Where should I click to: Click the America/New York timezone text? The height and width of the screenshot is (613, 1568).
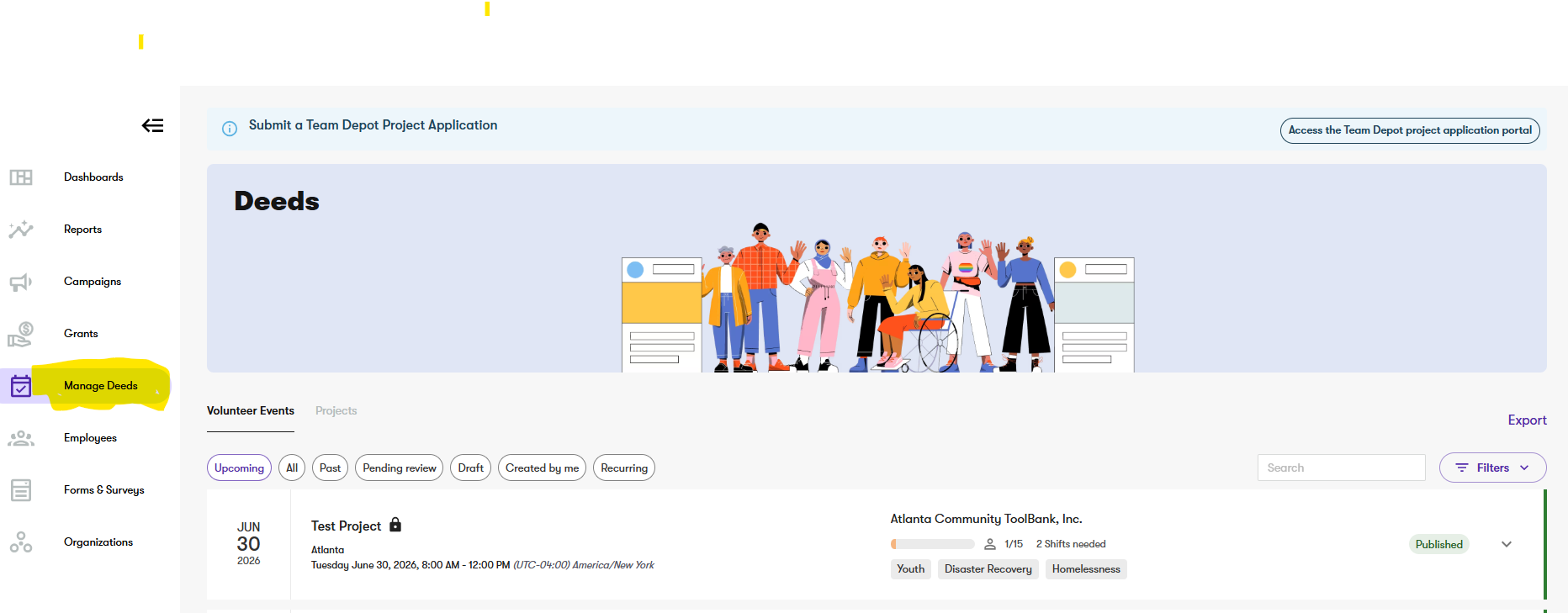612,565
